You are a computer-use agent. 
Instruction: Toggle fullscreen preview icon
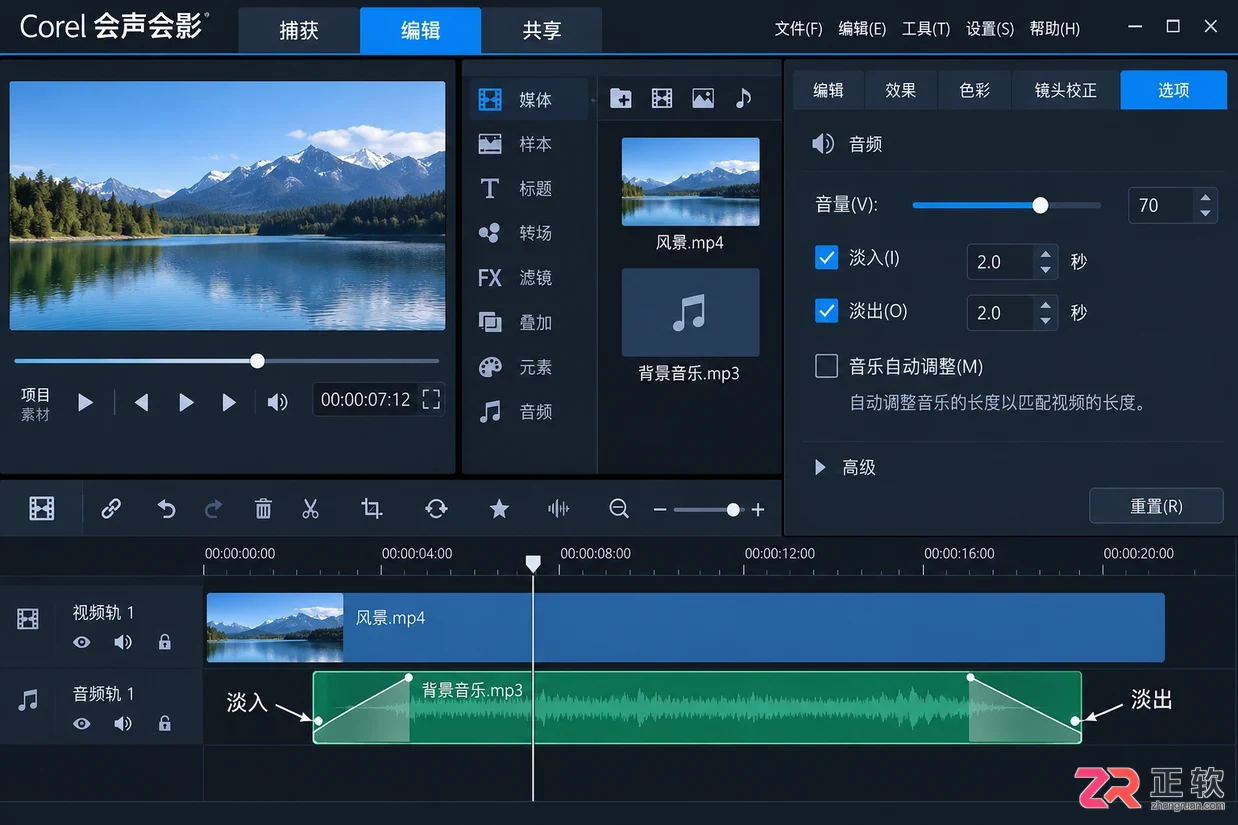pos(431,400)
